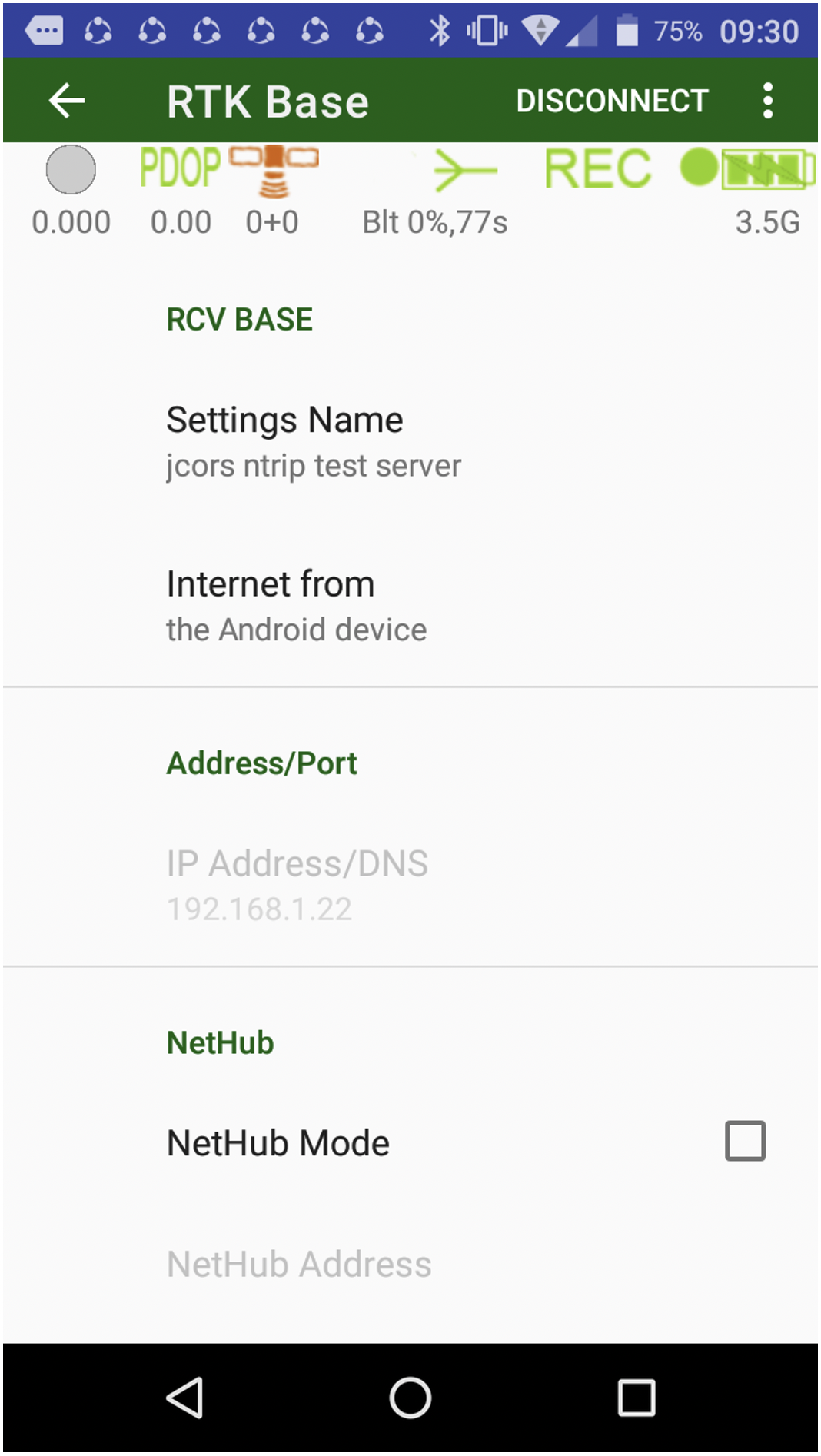This screenshot has height=1456, width=821.
Task: Tap the NetHub Mode row label
Action: pos(278,1142)
